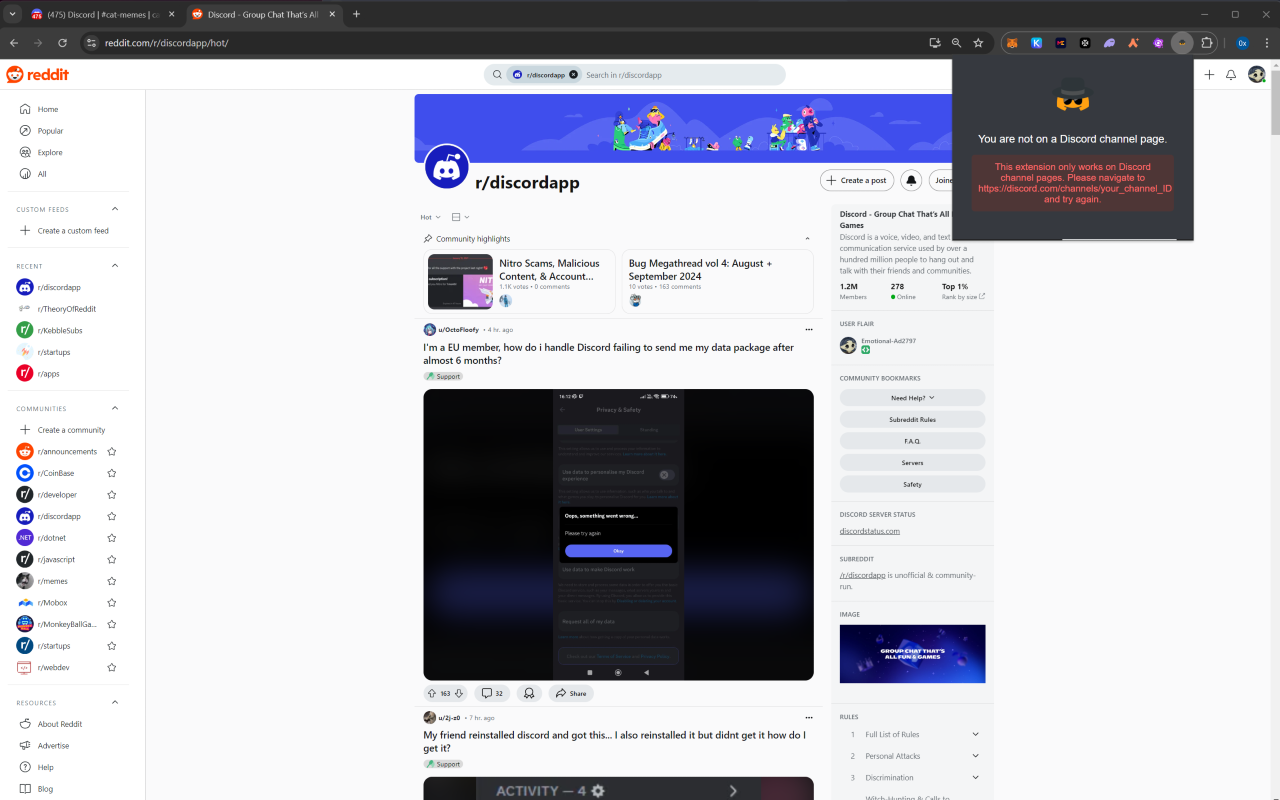Collapse Community highlights section
1280x800 pixels.
807,239
